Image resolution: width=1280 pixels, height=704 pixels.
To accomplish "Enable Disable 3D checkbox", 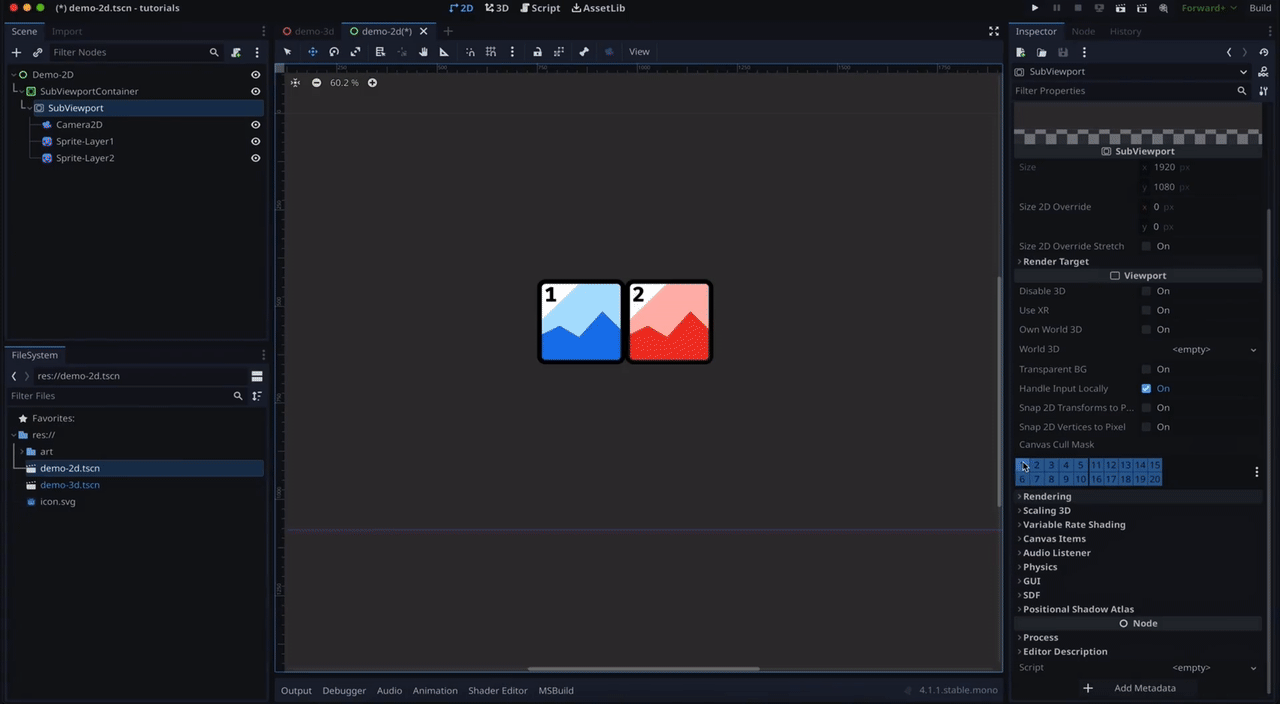I will tap(1147, 291).
